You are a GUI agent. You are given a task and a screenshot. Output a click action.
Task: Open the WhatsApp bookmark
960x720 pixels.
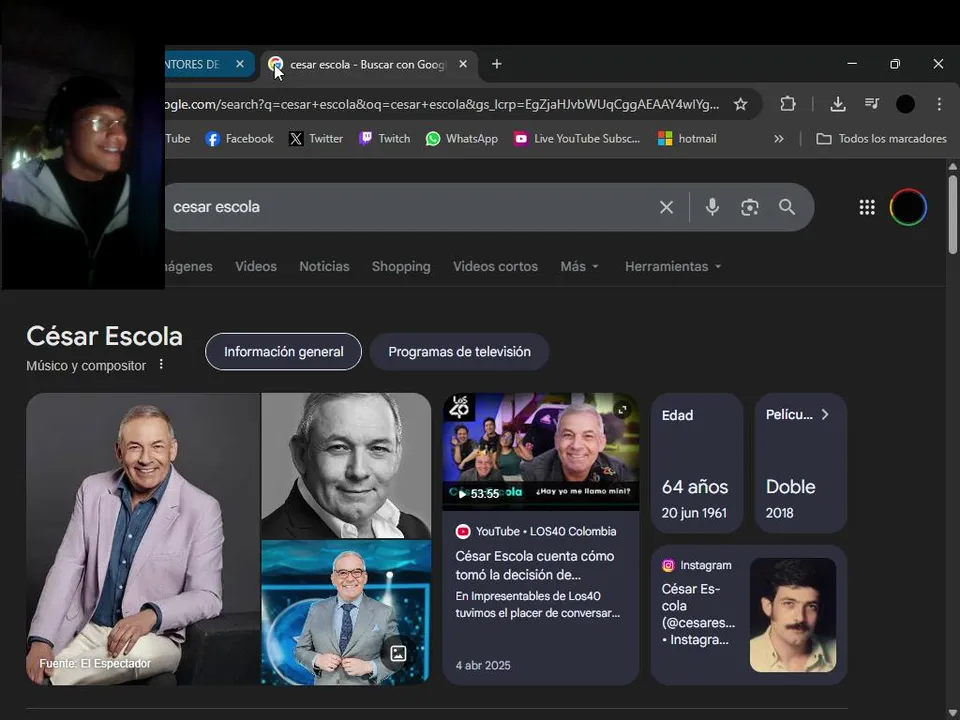click(x=462, y=139)
